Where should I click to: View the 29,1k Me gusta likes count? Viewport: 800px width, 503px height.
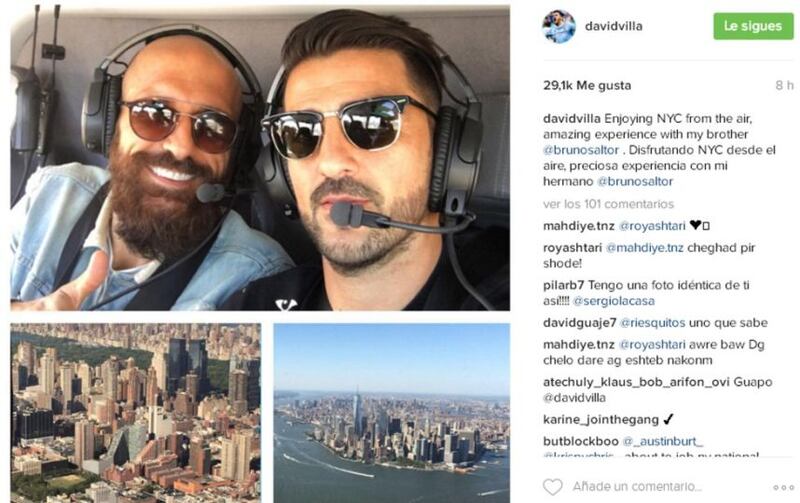pos(587,85)
